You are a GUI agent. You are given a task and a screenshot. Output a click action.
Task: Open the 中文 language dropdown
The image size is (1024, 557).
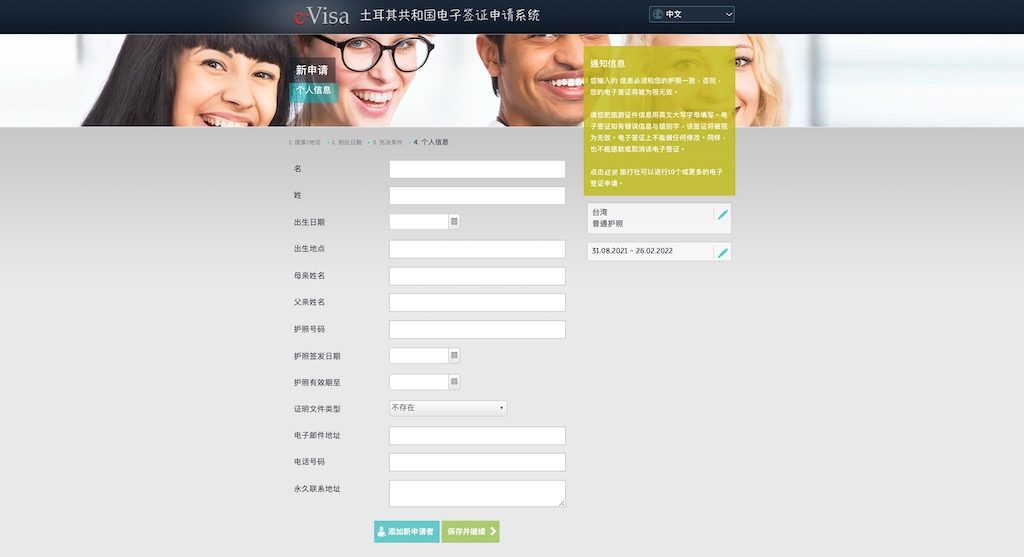[x=692, y=14]
